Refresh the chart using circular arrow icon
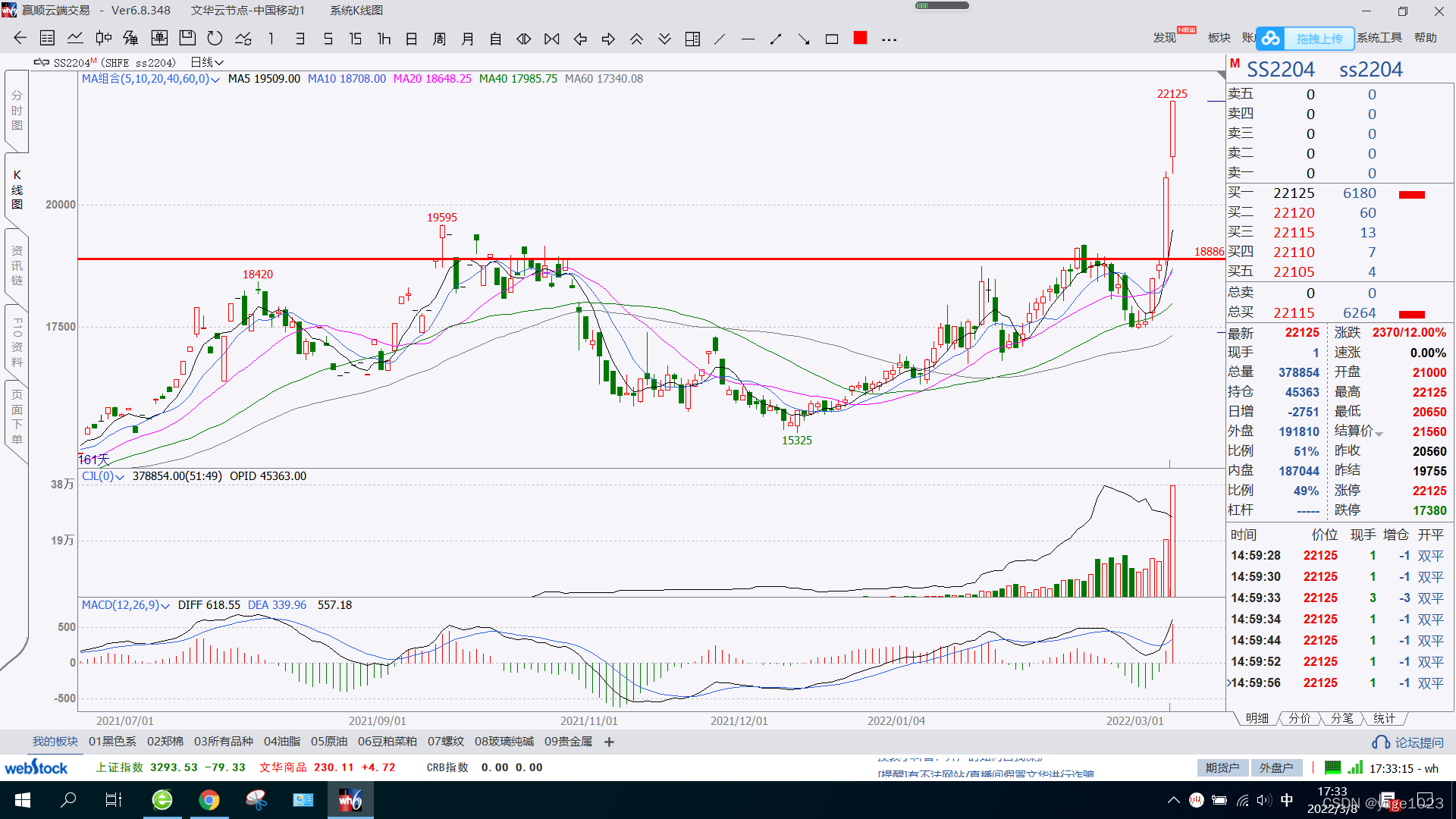Viewport: 1456px width, 819px height. pyautogui.click(x=215, y=39)
